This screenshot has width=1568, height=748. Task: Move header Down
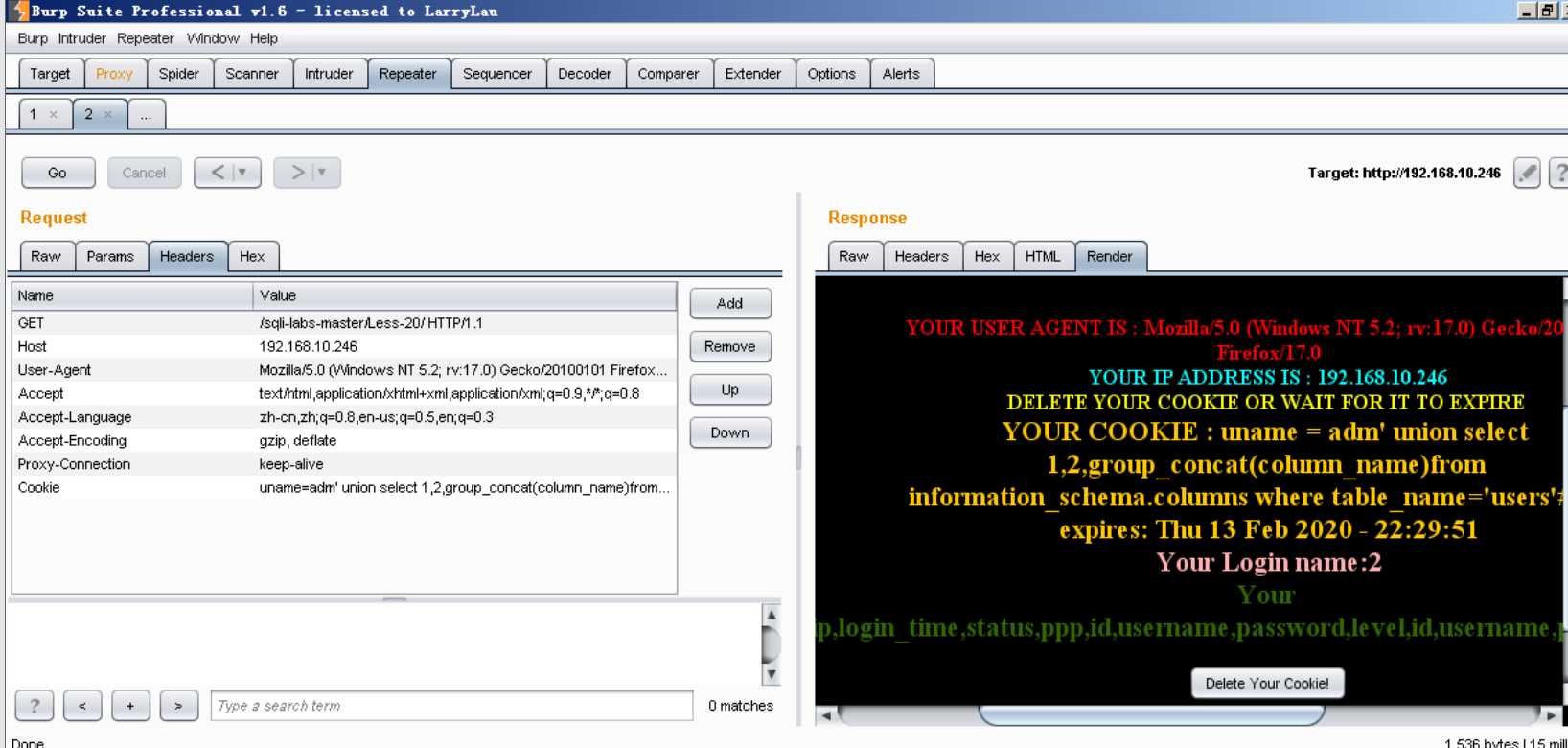(730, 432)
